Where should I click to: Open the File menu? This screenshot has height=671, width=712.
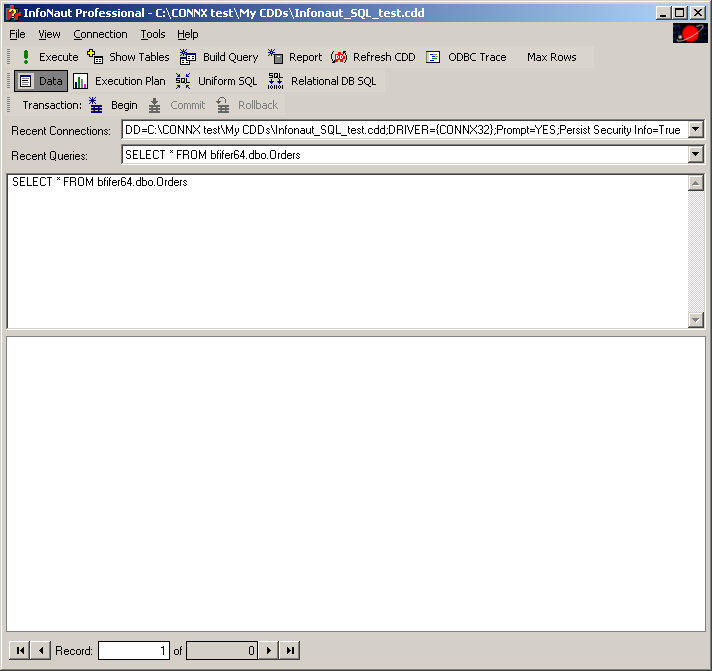[17, 35]
